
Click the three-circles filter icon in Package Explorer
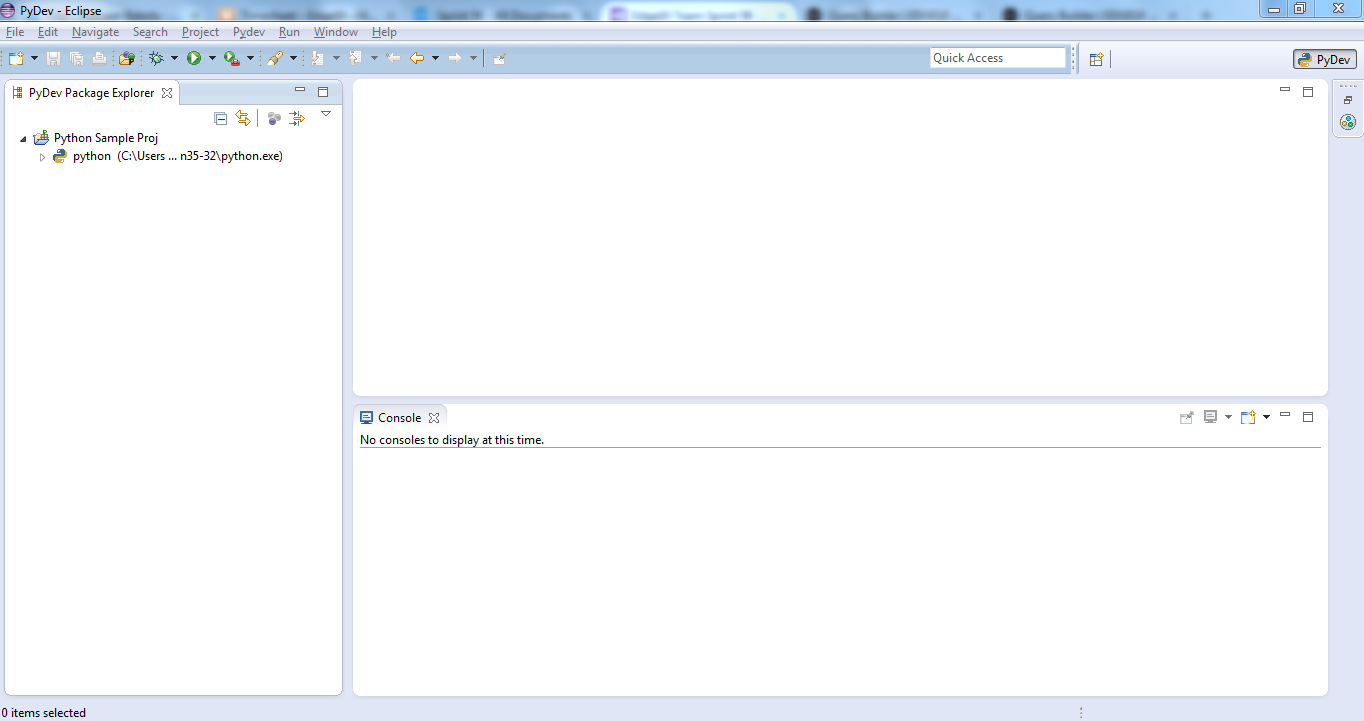click(274, 118)
